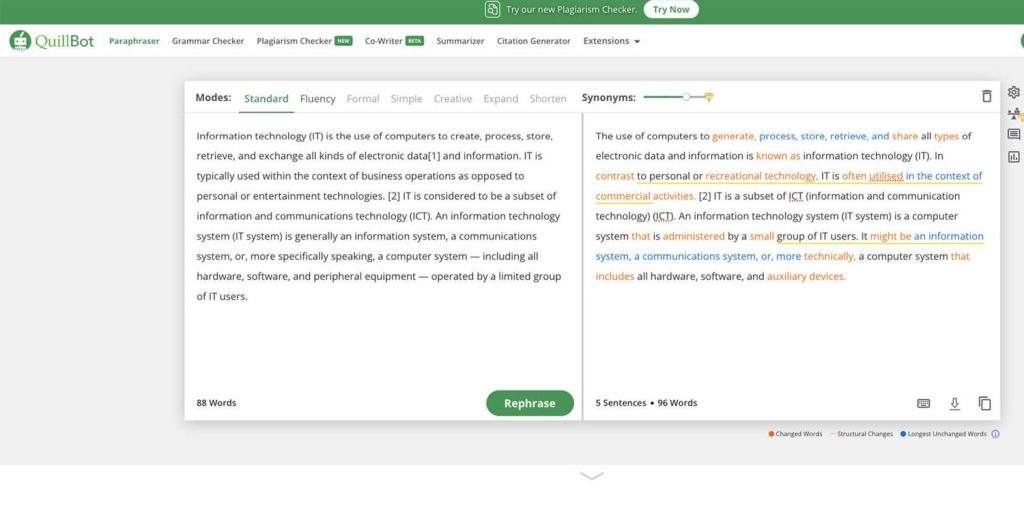Click 'auxiliary devices.' in output
The width and height of the screenshot is (1024, 512).
pos(807,276)
